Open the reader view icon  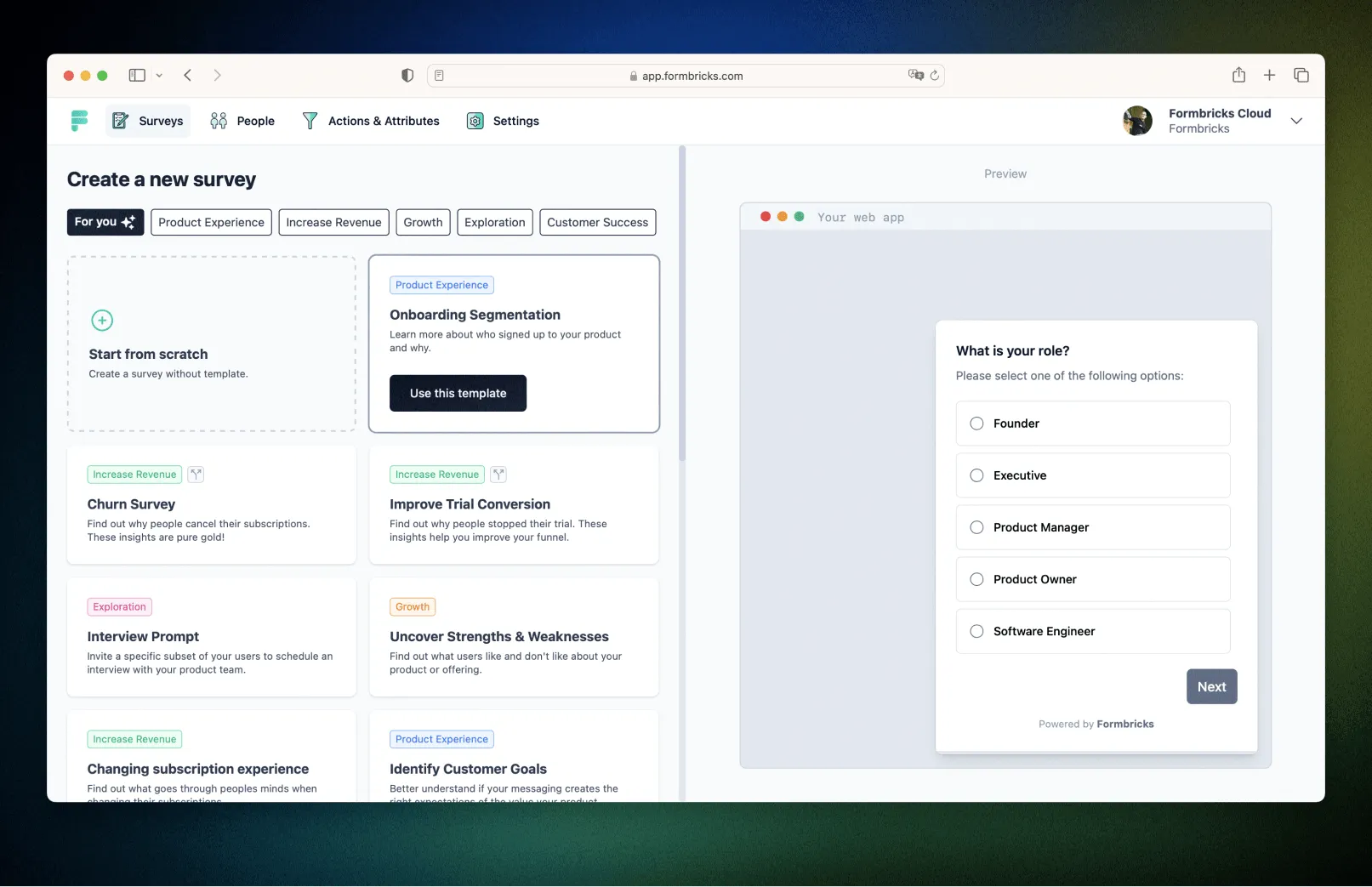(439, 76)
